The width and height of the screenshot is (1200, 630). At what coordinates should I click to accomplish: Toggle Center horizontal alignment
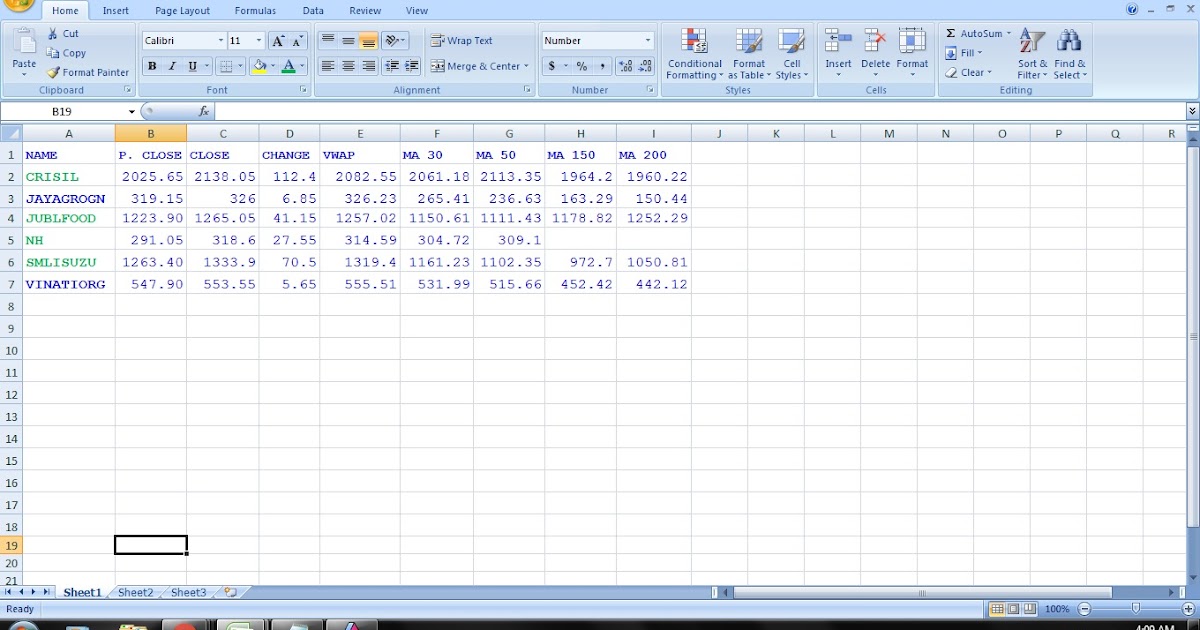point(348,66)
